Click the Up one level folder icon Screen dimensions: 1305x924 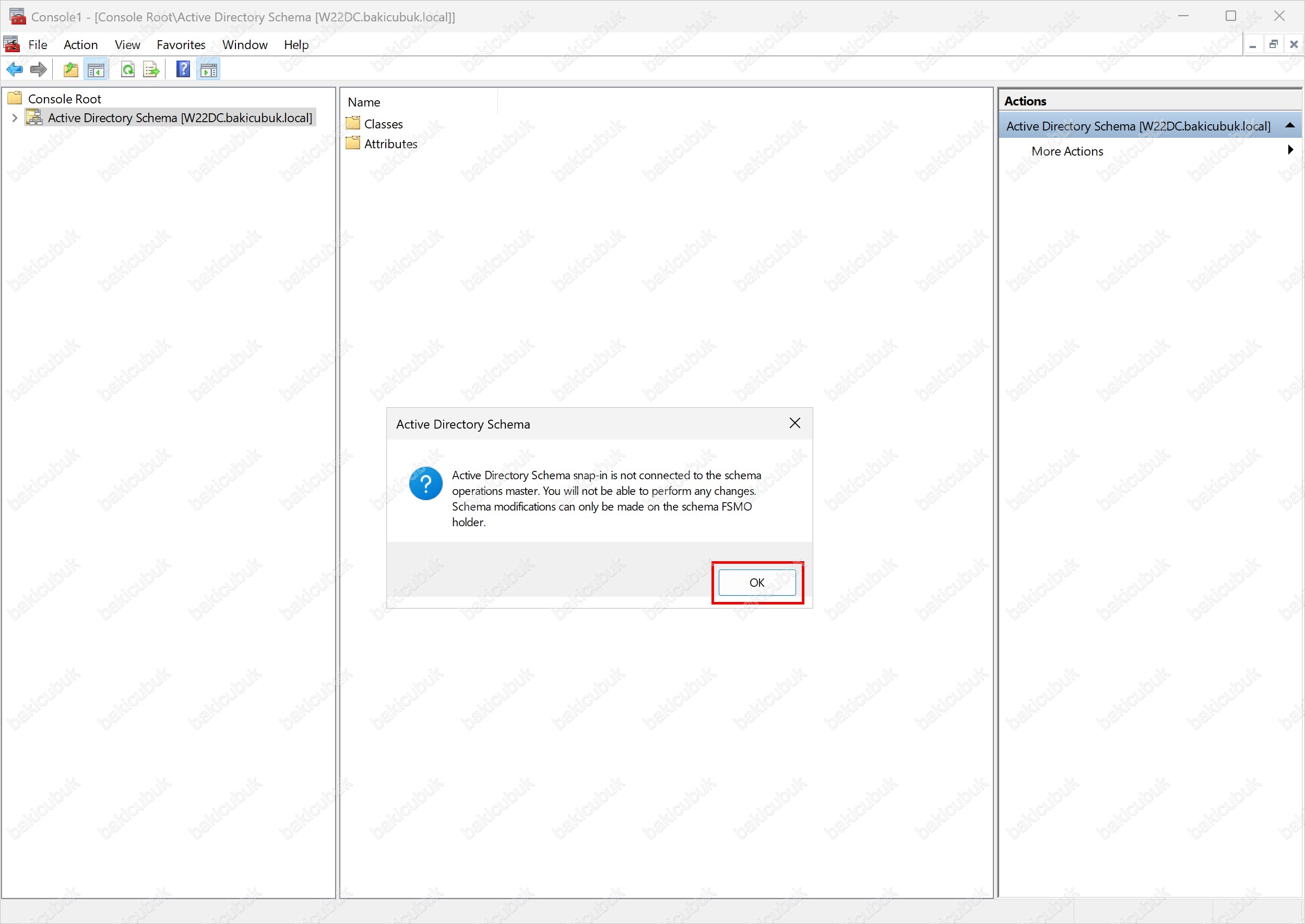coord(70,69)
